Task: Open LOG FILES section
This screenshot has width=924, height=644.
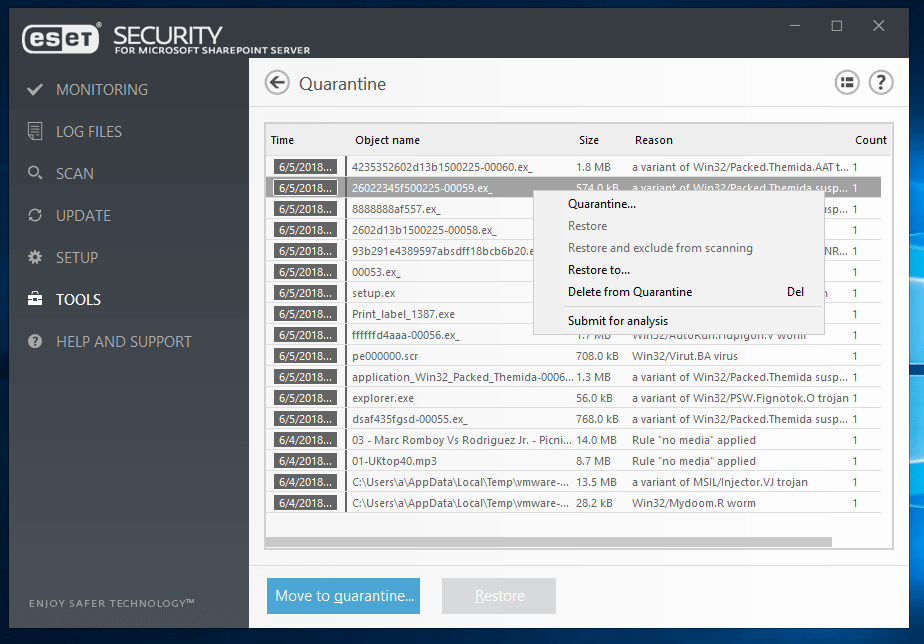Action: pos(89,131)
